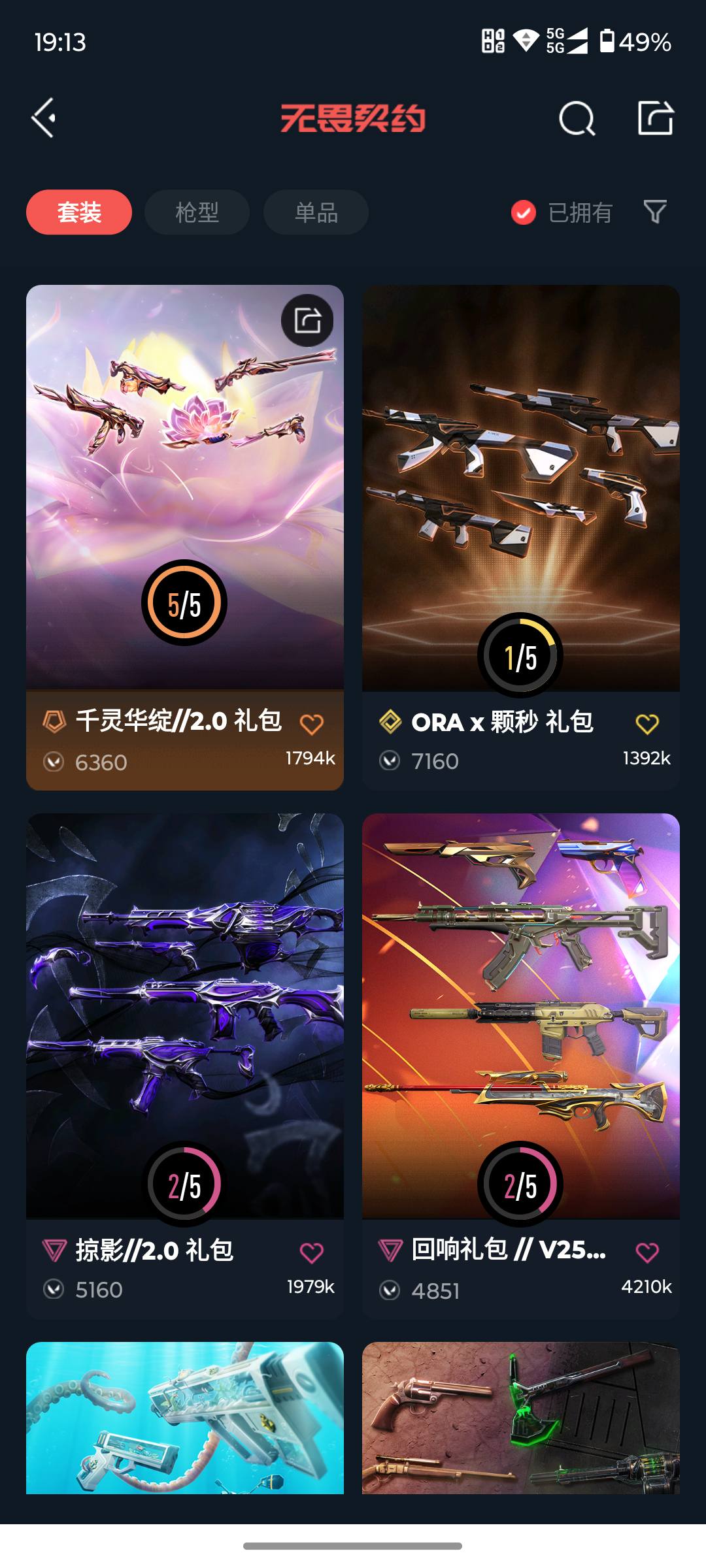Viewport: 706px width, 1568px height.
Task: Open the search magnifier icon
Action: pyautogui.click(x=577, y=118)
